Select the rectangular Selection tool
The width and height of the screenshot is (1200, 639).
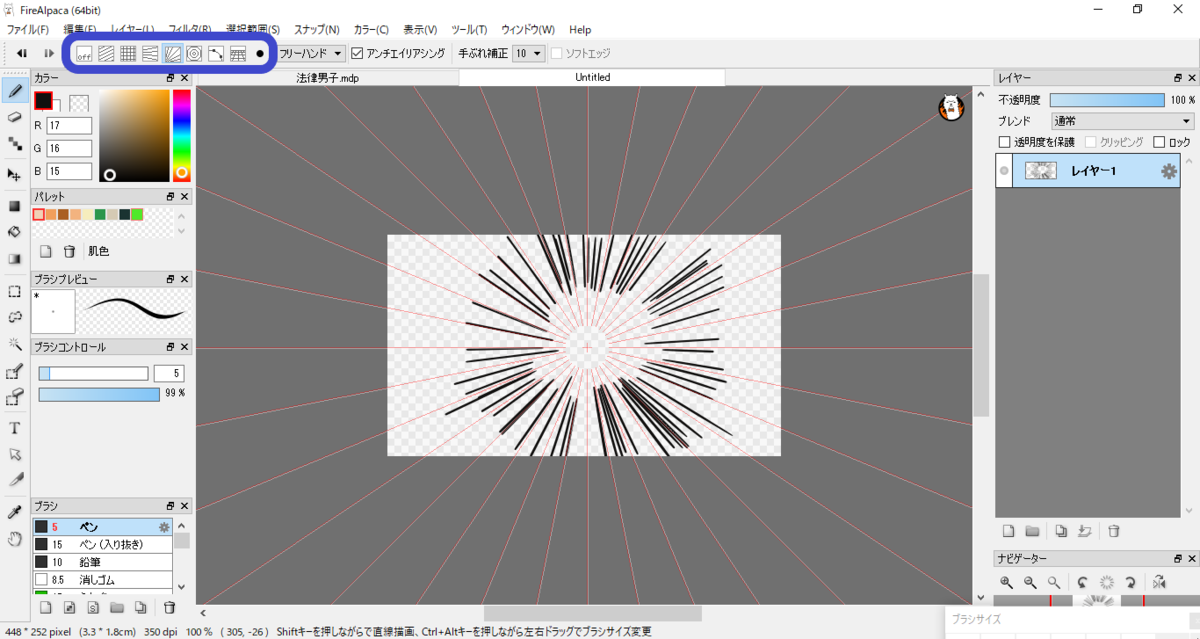click(x=15, y=292)
